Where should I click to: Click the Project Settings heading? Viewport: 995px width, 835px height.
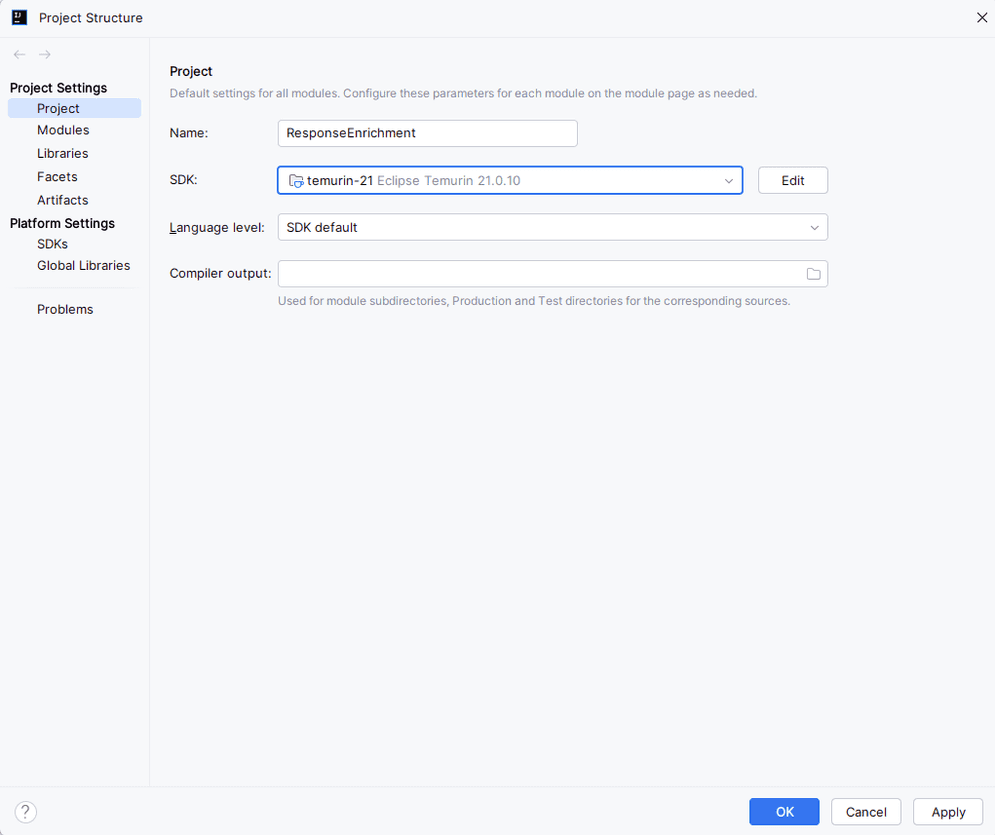point(58,88)
